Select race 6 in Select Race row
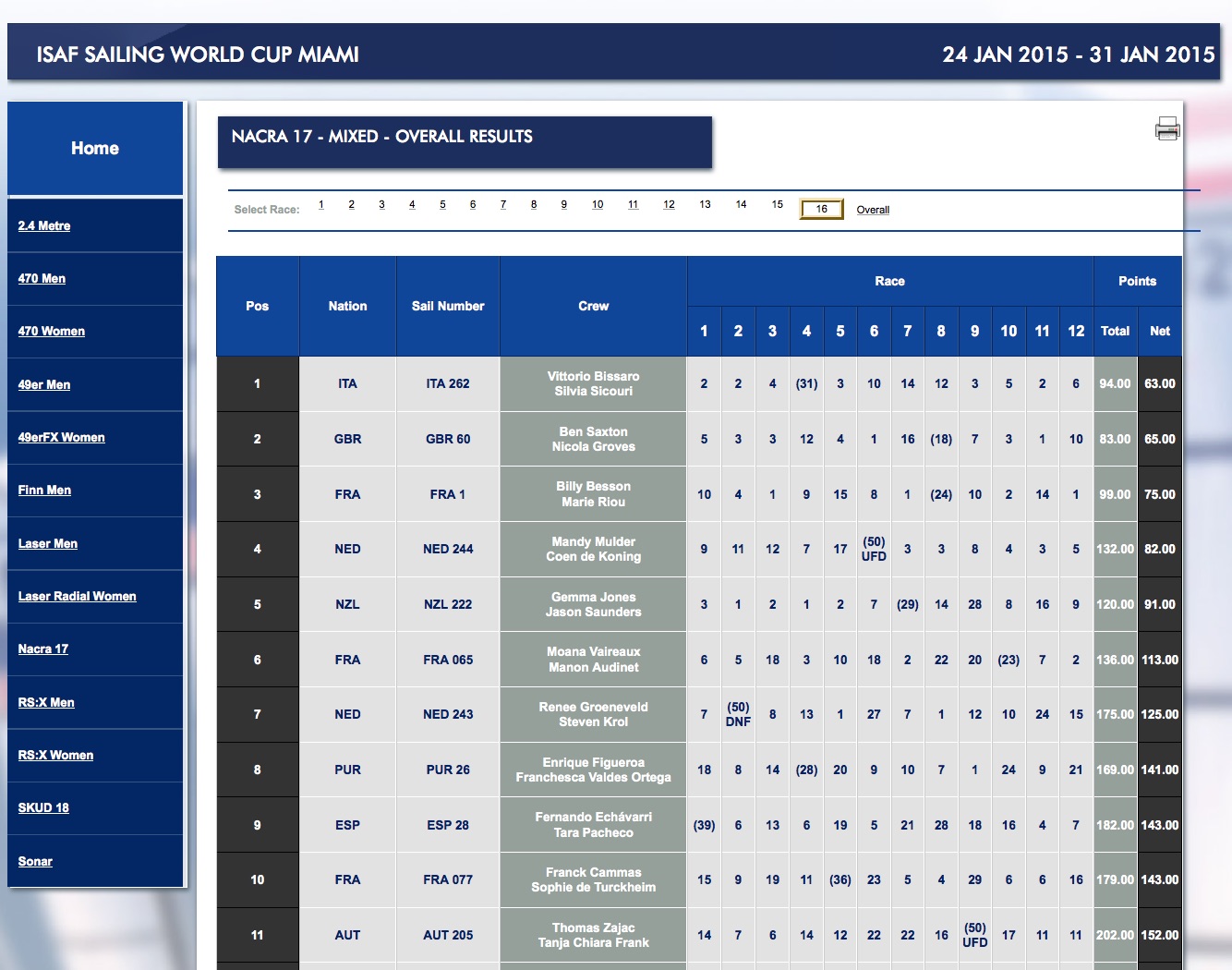 click(x=473, y=204)
